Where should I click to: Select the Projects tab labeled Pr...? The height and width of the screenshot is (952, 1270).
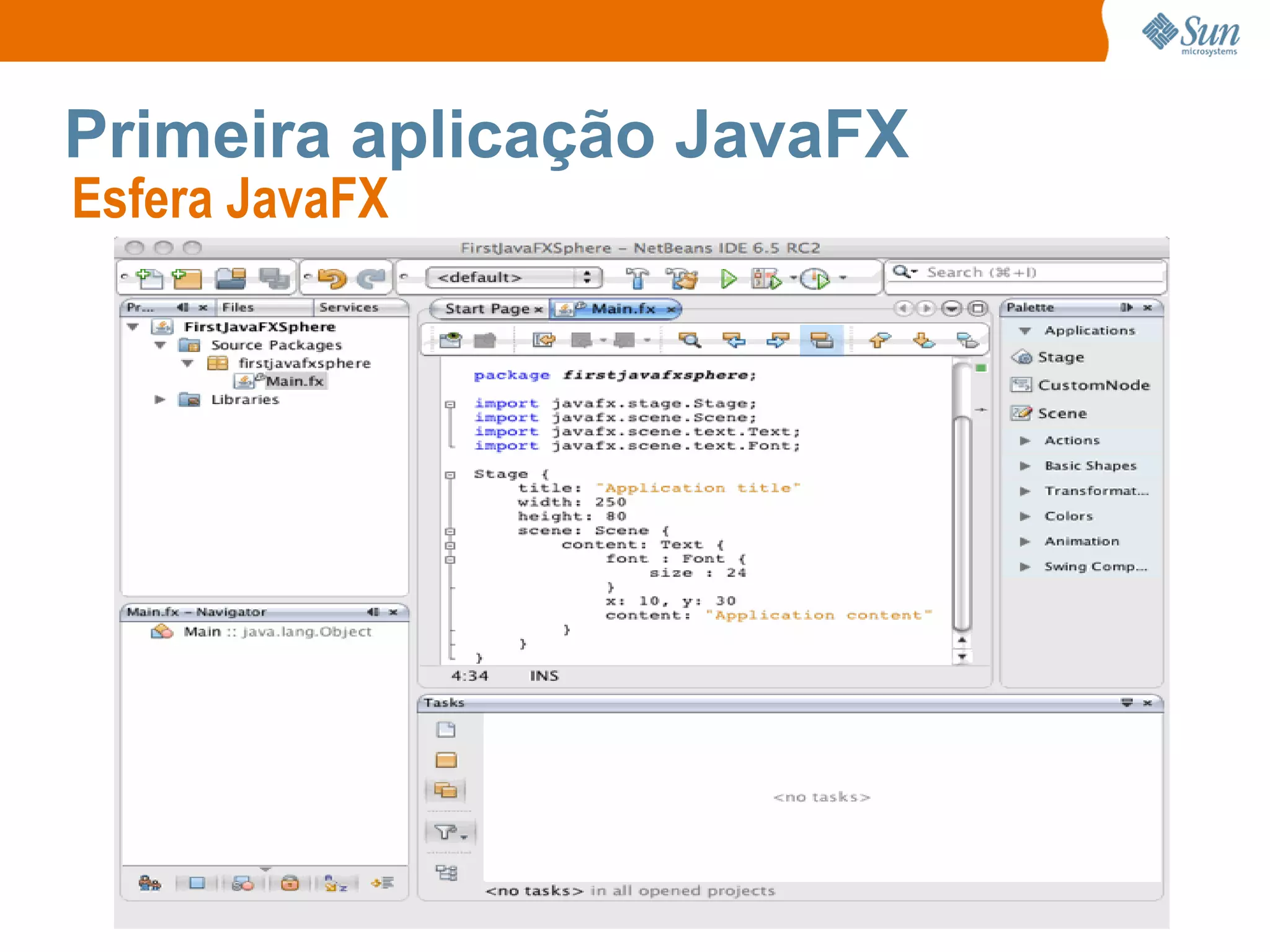click(140, 307)
